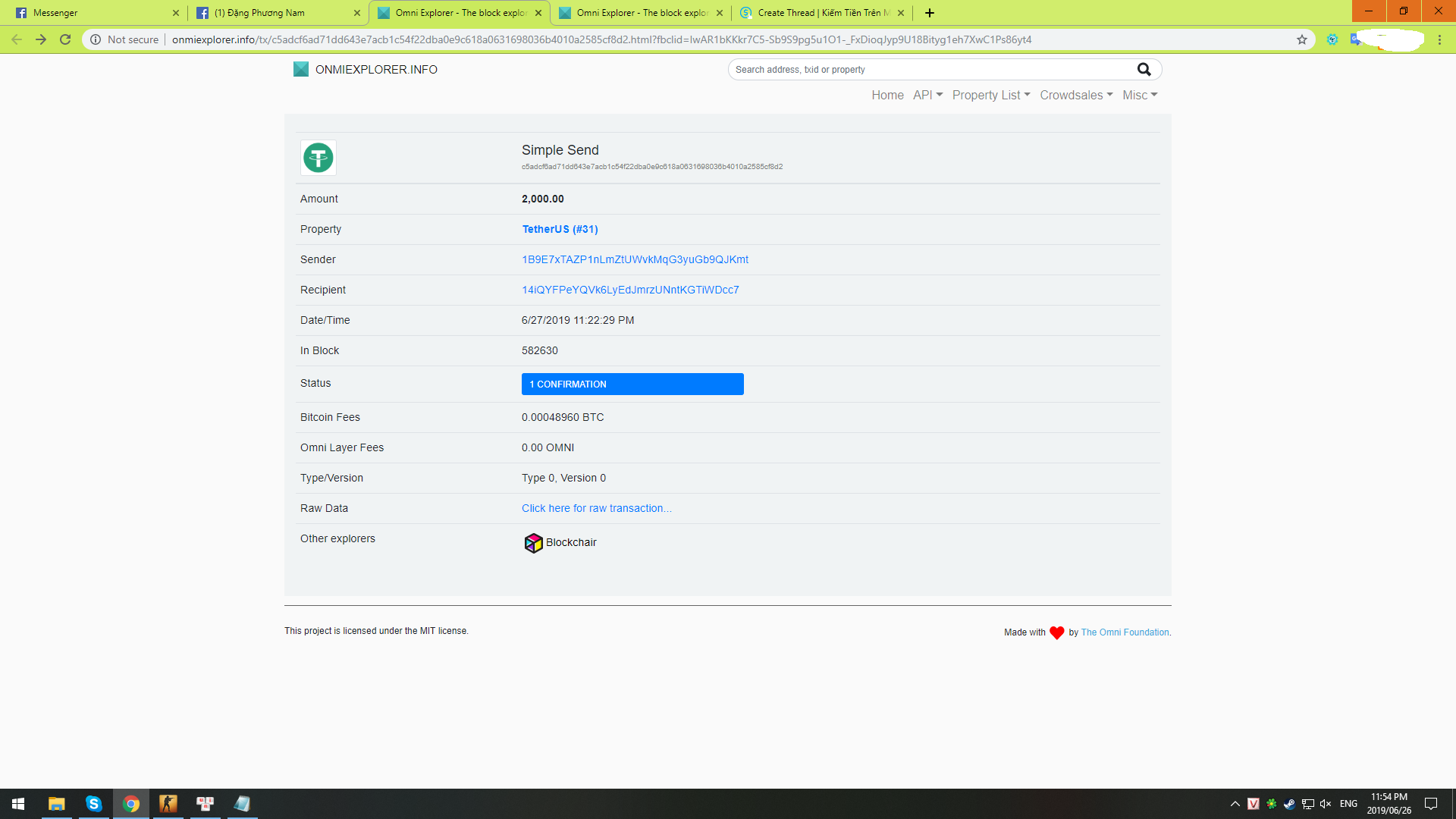Click the Omni Explorer site logo
1456x819 pixels.
(x=301, y=70)
